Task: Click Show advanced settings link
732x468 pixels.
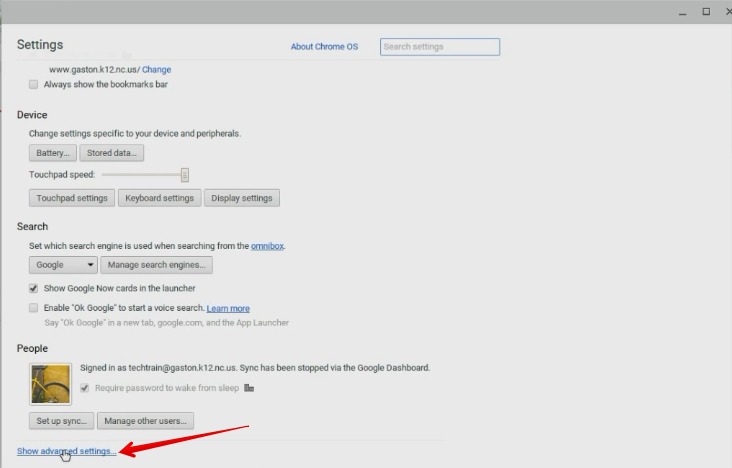Action: point(67,451)
